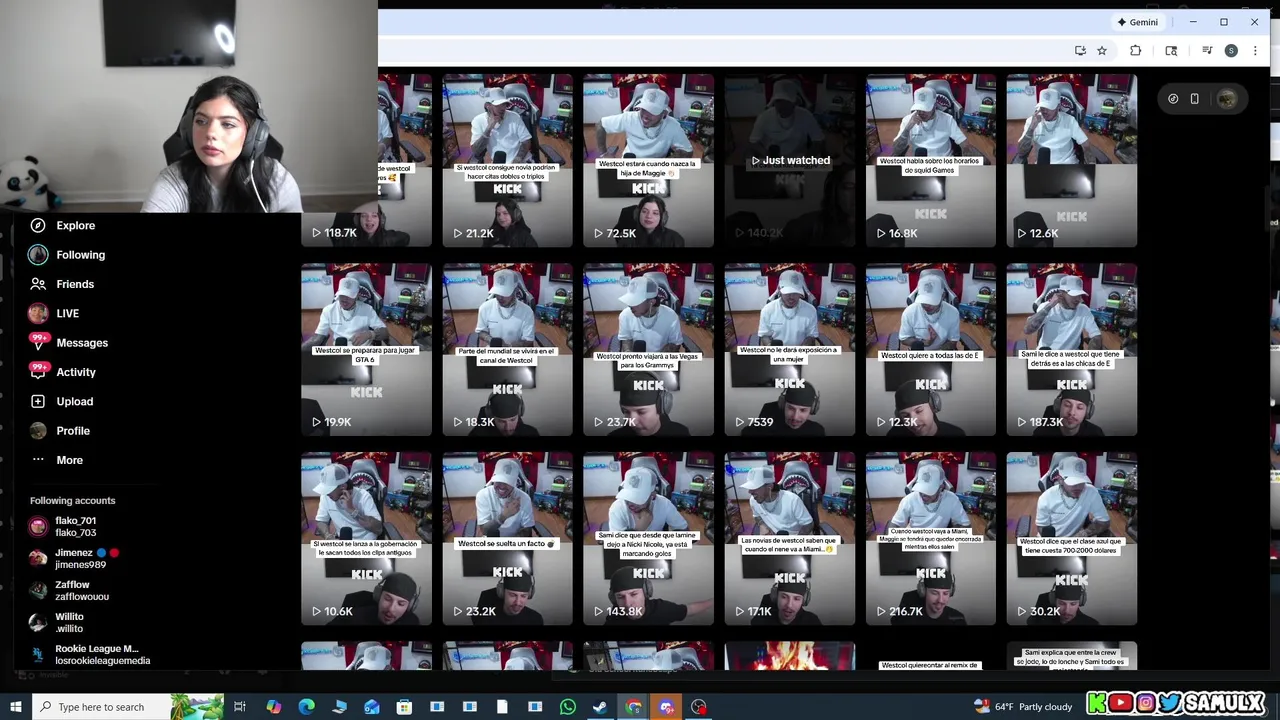The width and height of the screenshot is (1280, 720).
Task: Click the Gemini button in Chrome
Action: 1138,22
